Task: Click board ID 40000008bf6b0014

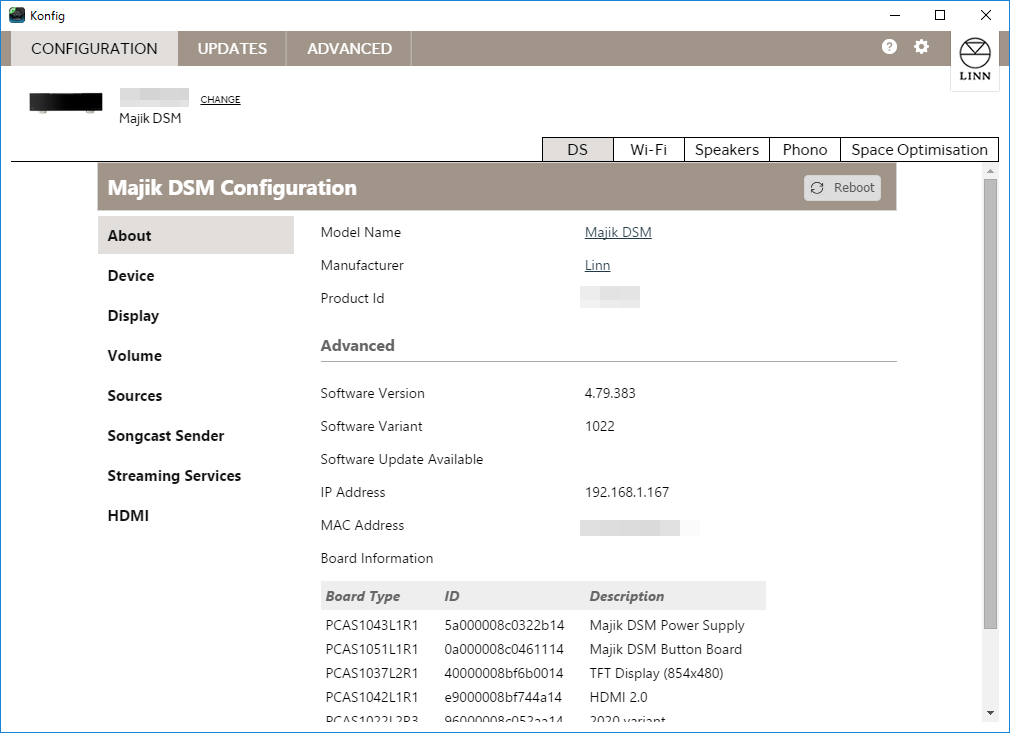Action: coord(504,673)
